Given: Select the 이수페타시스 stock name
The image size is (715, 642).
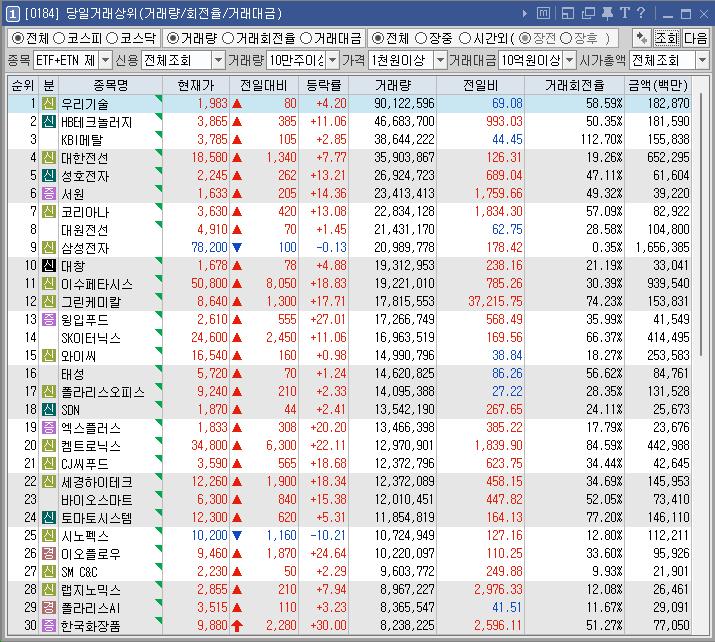Looking at the screenshot, I should pyautogui.click(x=97, y=284).
